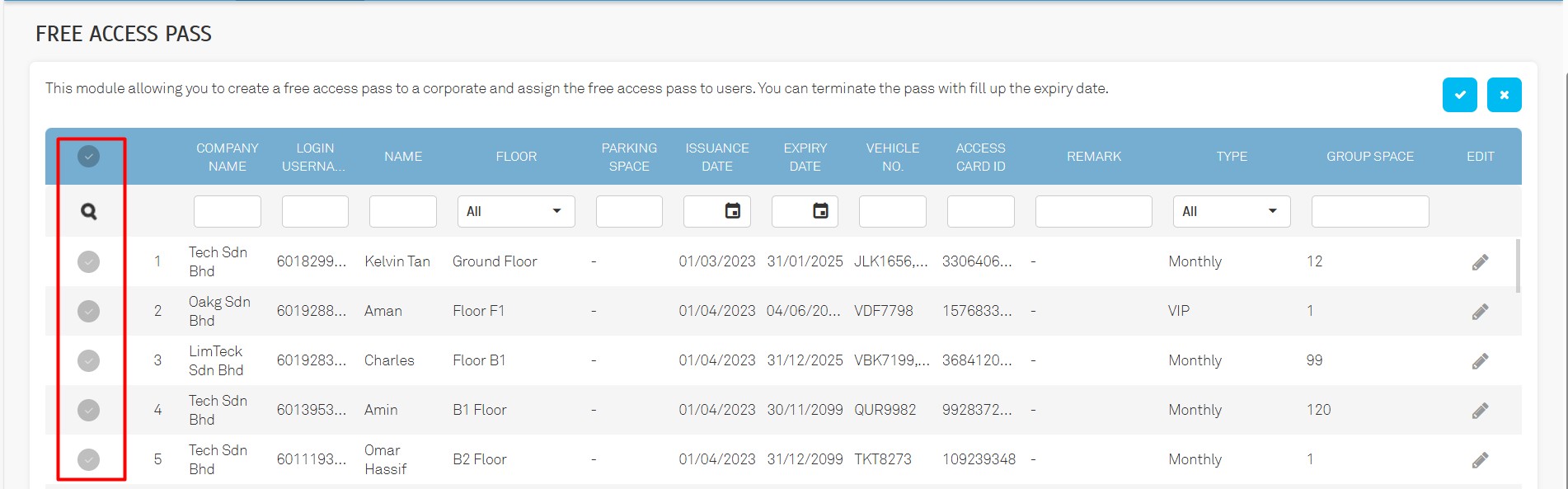Edit Omar Hassif's pass entry
The image size is (1568, 489).
coord(1480,460)
